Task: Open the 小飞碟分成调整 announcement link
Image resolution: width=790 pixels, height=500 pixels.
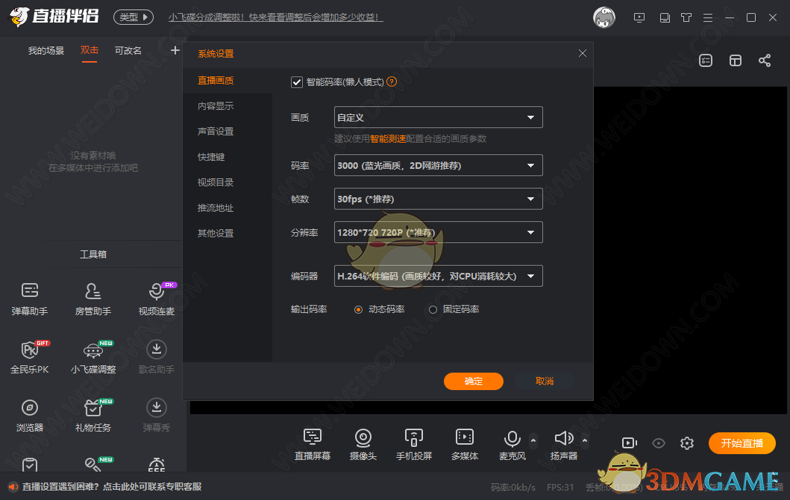Action: click(x=276, y=17)
